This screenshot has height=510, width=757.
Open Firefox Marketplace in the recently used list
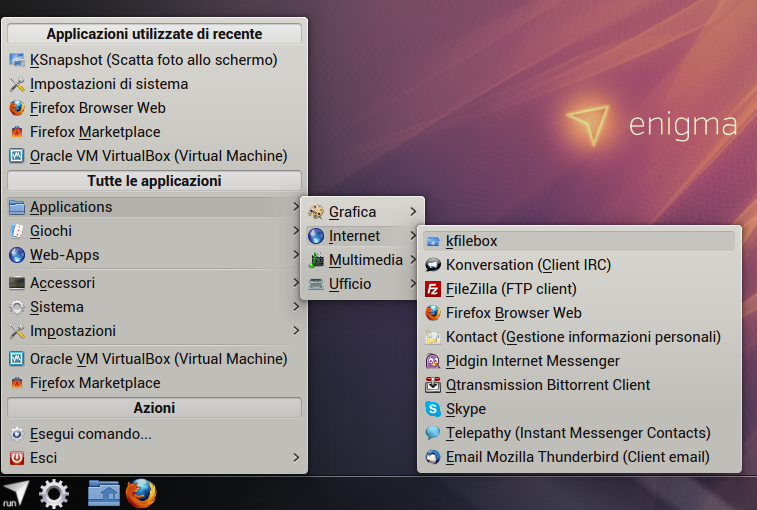(x=154, y=132)
